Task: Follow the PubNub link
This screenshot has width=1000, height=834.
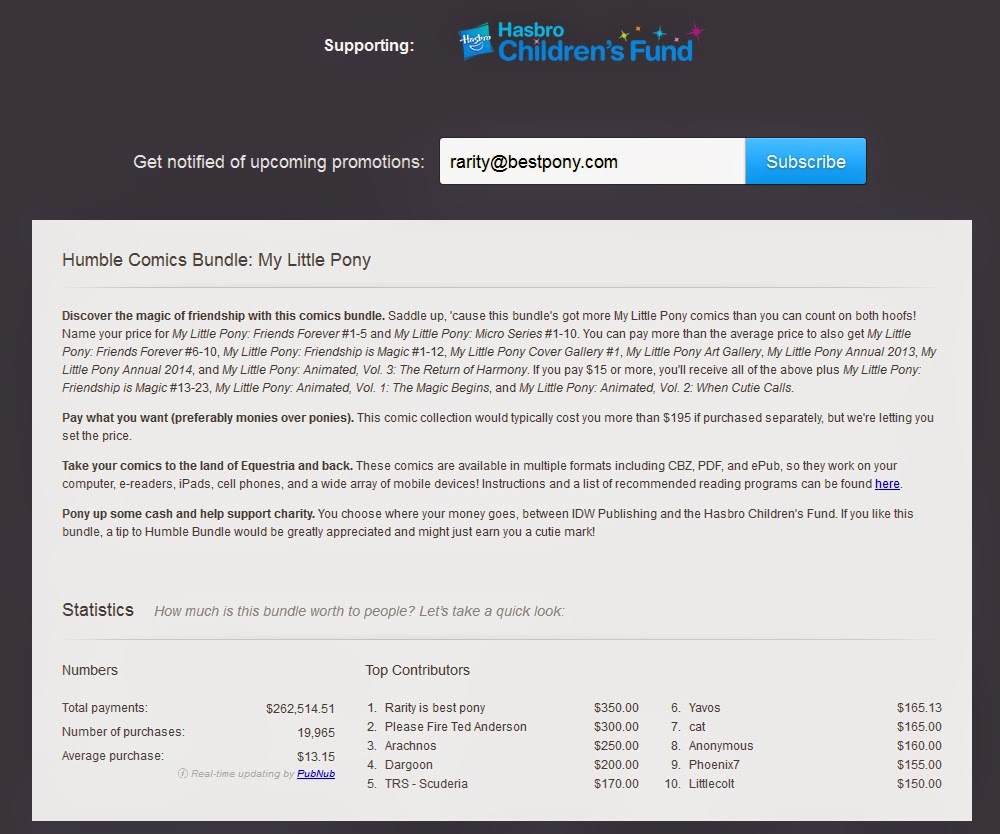Action: tap(316, 773)
